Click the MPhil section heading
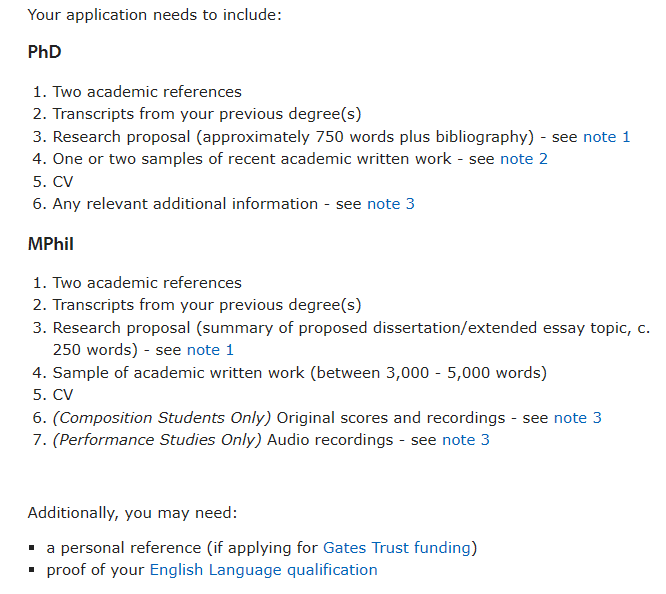Viewport: 666px width, 594px height. point(51,244)
